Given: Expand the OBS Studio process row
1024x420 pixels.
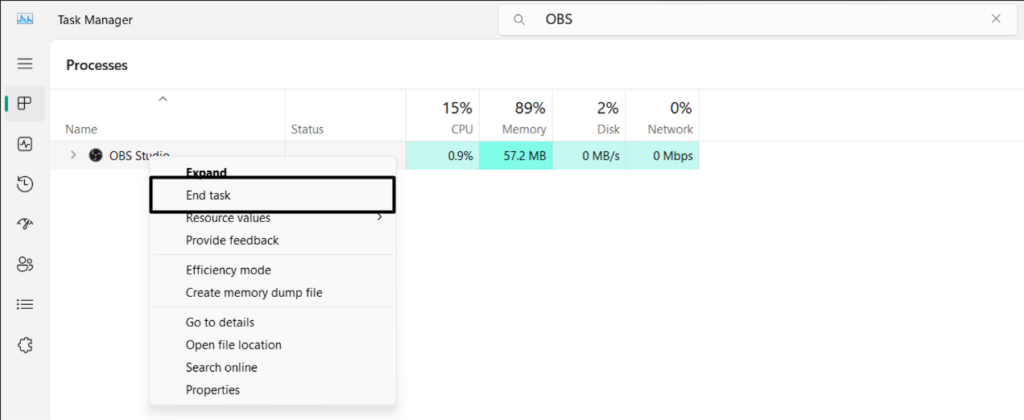Looking at the screenshot, I should pyautogui.click(x=73, y=155).
